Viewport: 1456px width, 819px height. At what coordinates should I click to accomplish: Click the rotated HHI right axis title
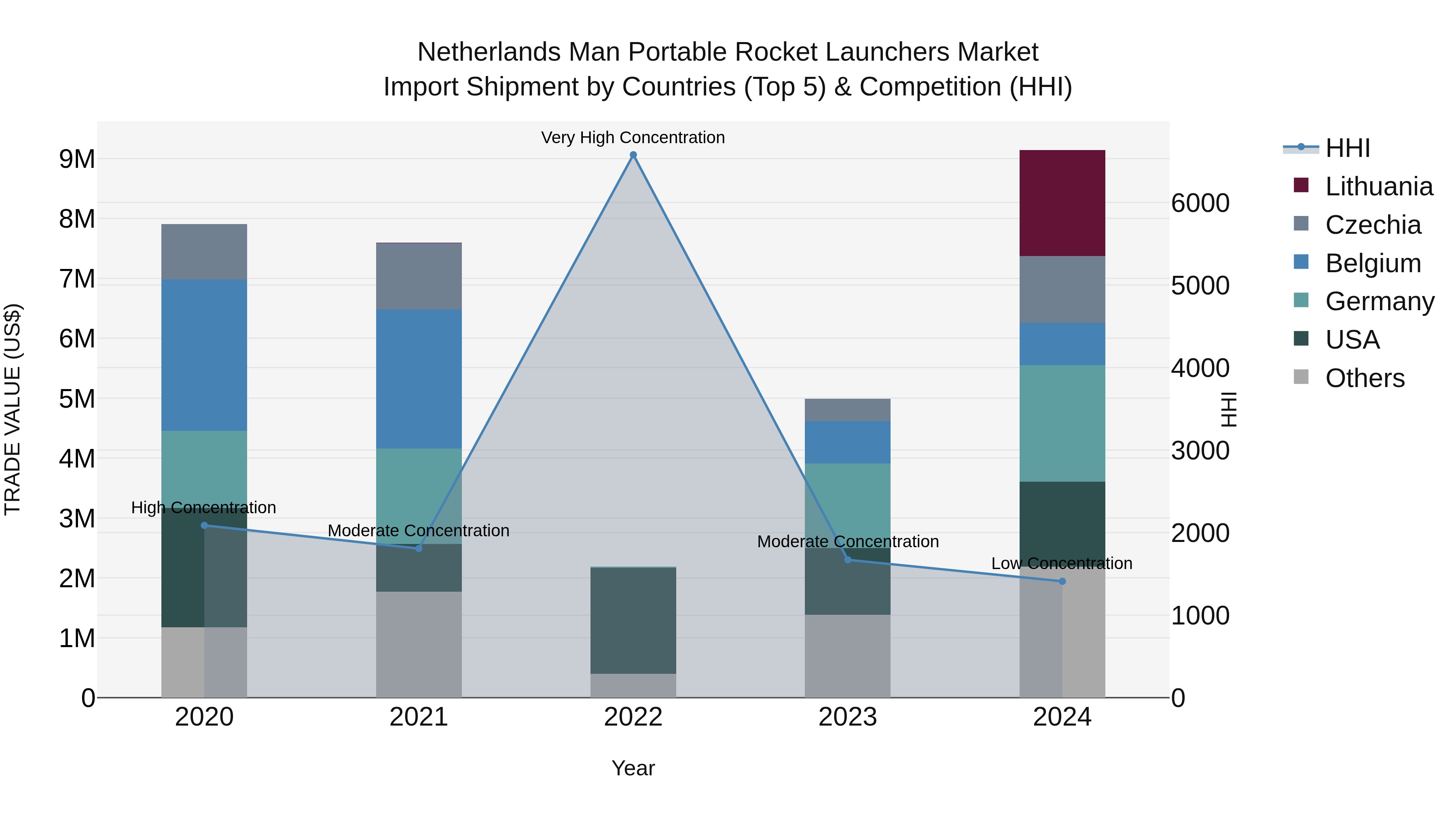coord(1229,409)
